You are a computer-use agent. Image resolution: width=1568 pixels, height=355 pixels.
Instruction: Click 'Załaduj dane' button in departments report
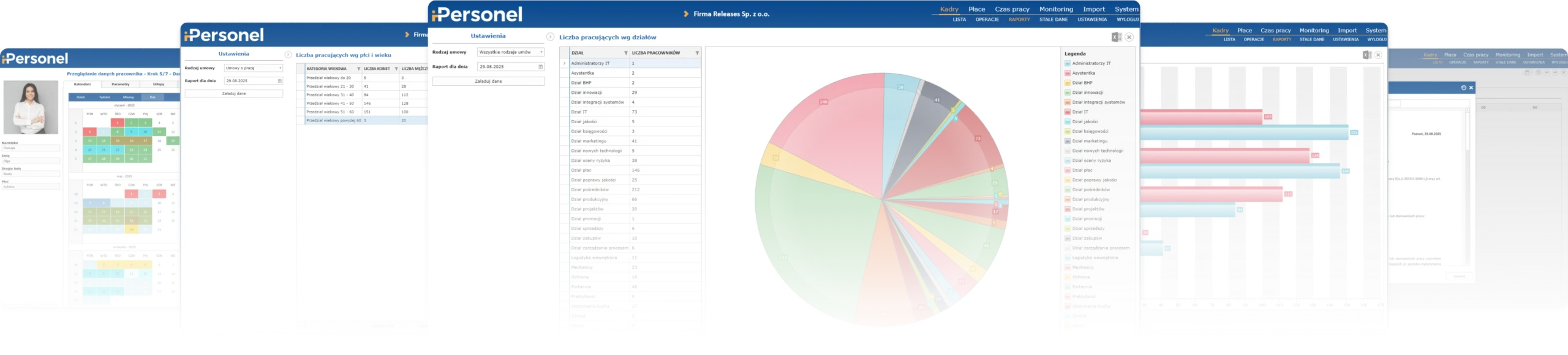point(488,82)
